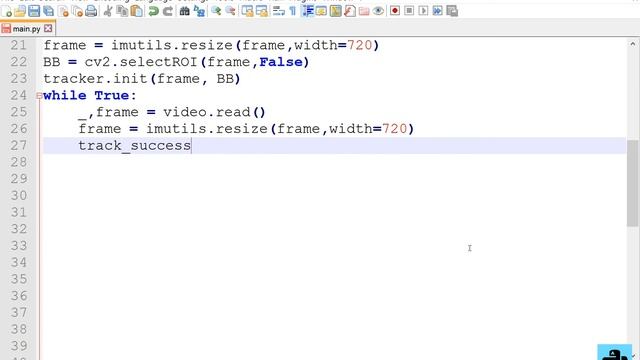
Task: Click the Close All documents toolbar icon
Action: tap(77, 11)
